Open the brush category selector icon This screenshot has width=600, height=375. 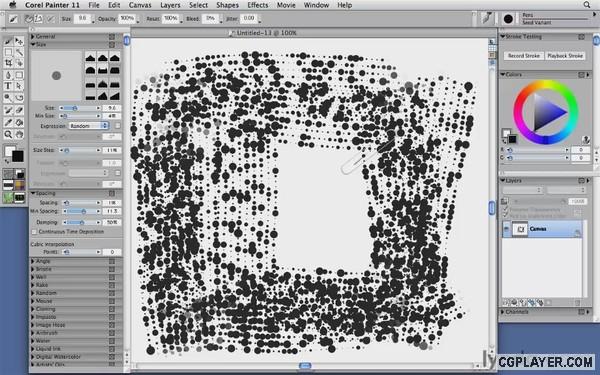(x=487, y=18)
